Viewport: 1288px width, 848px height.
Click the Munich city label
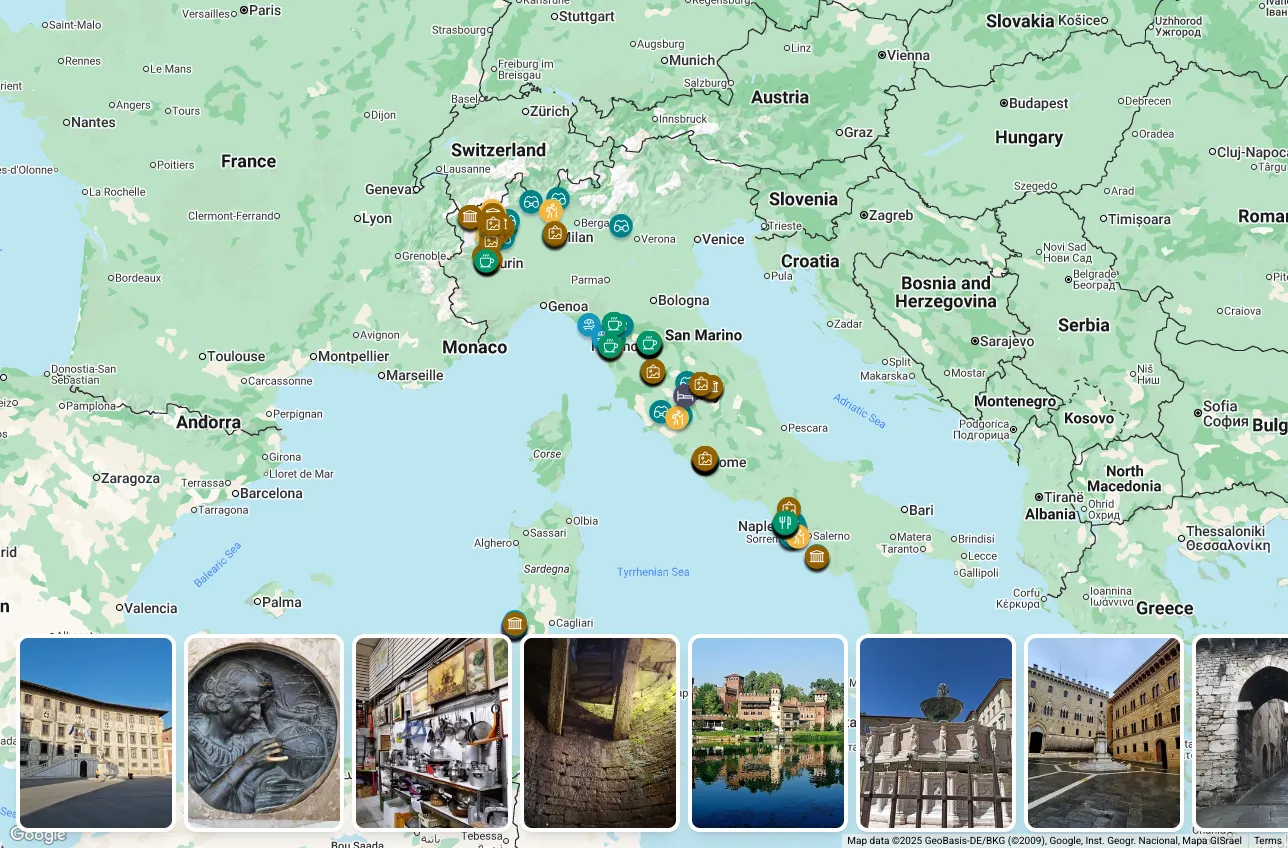point(692,60)
